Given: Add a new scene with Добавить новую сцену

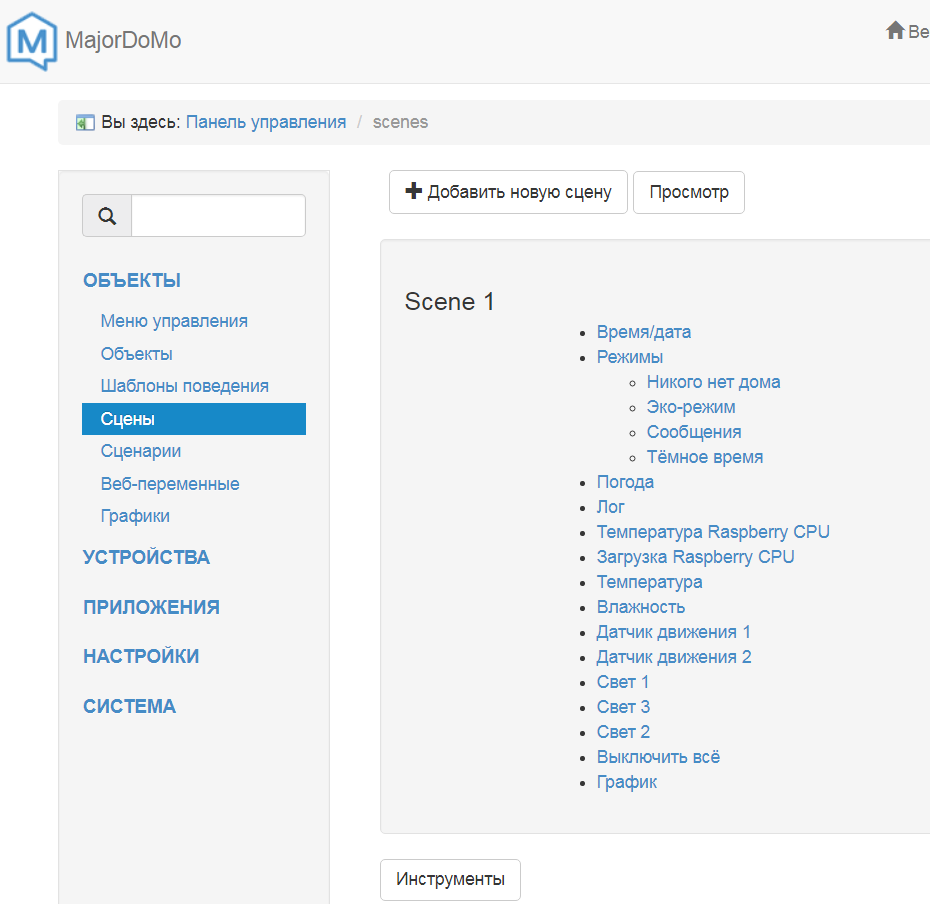Looking at the screenshot, I should tap(508, 192).
